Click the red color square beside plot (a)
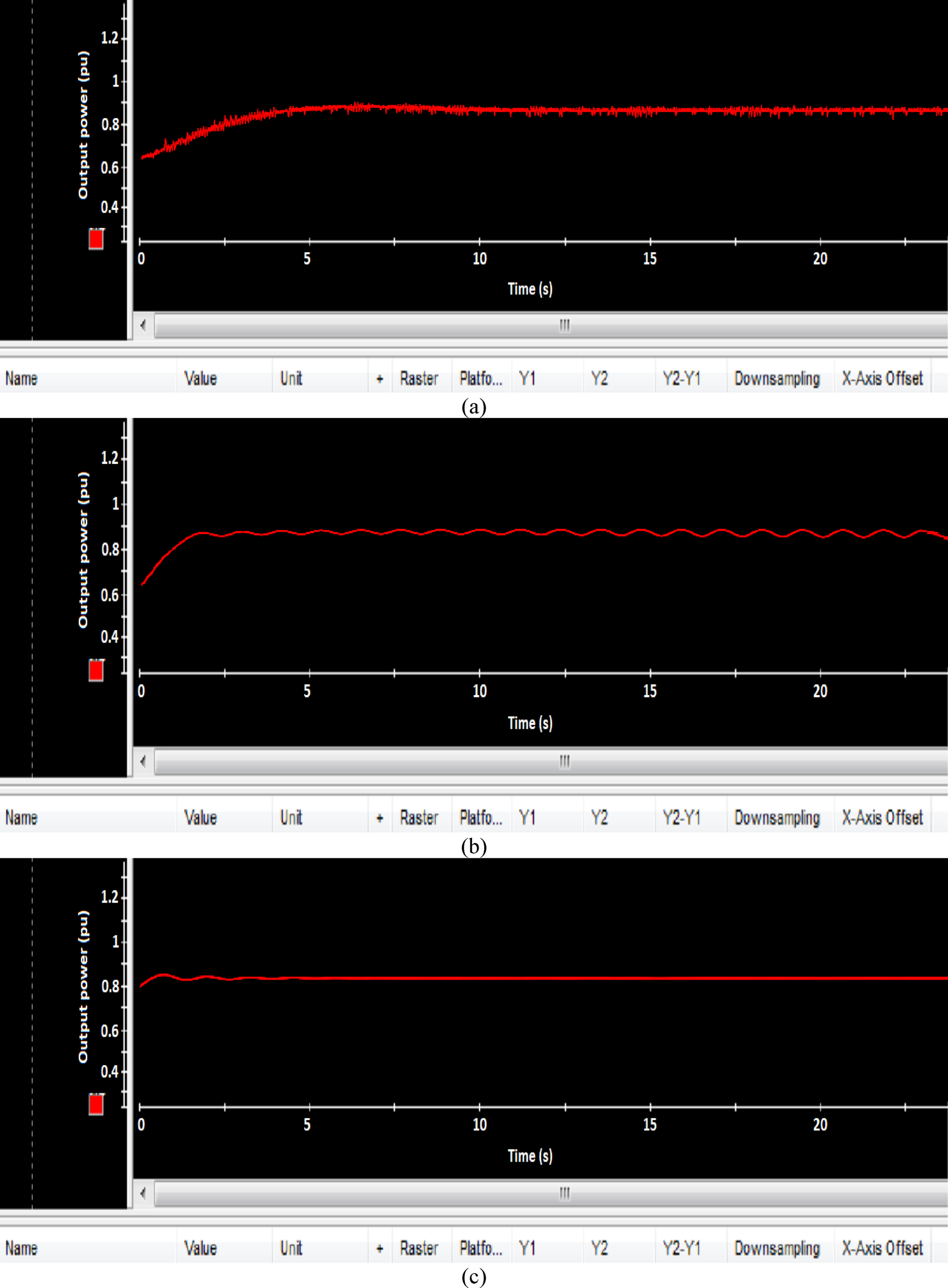The width and height of the screenshot is (948, 1288). click(96, 239)
